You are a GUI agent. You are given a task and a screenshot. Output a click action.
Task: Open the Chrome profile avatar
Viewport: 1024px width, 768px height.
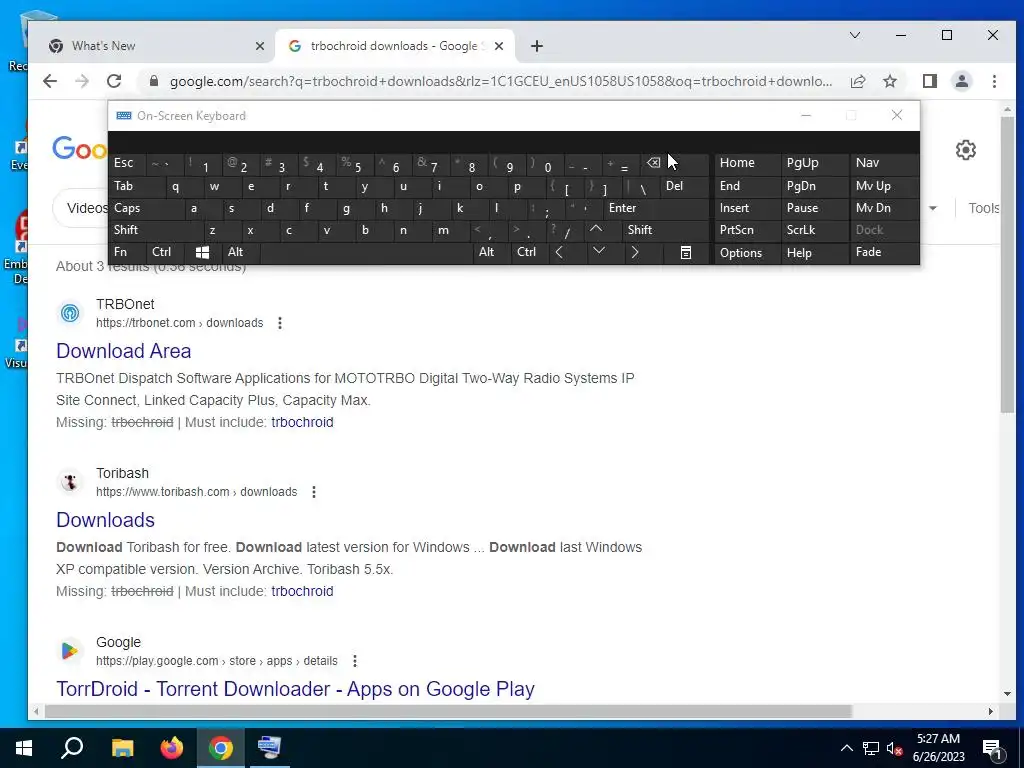(961, 81)
